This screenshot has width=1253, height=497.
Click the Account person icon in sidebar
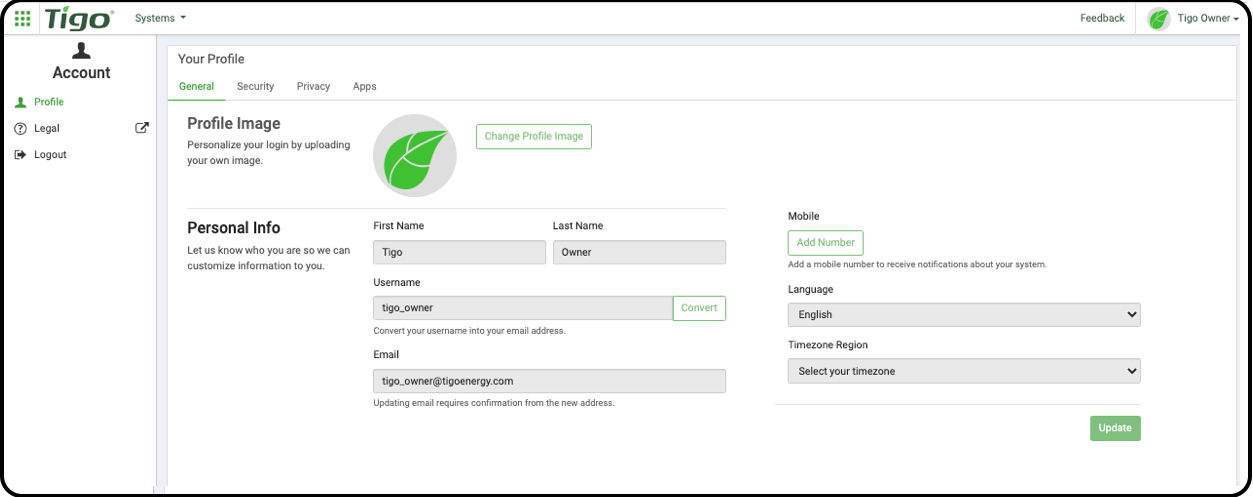coord(81,50)
